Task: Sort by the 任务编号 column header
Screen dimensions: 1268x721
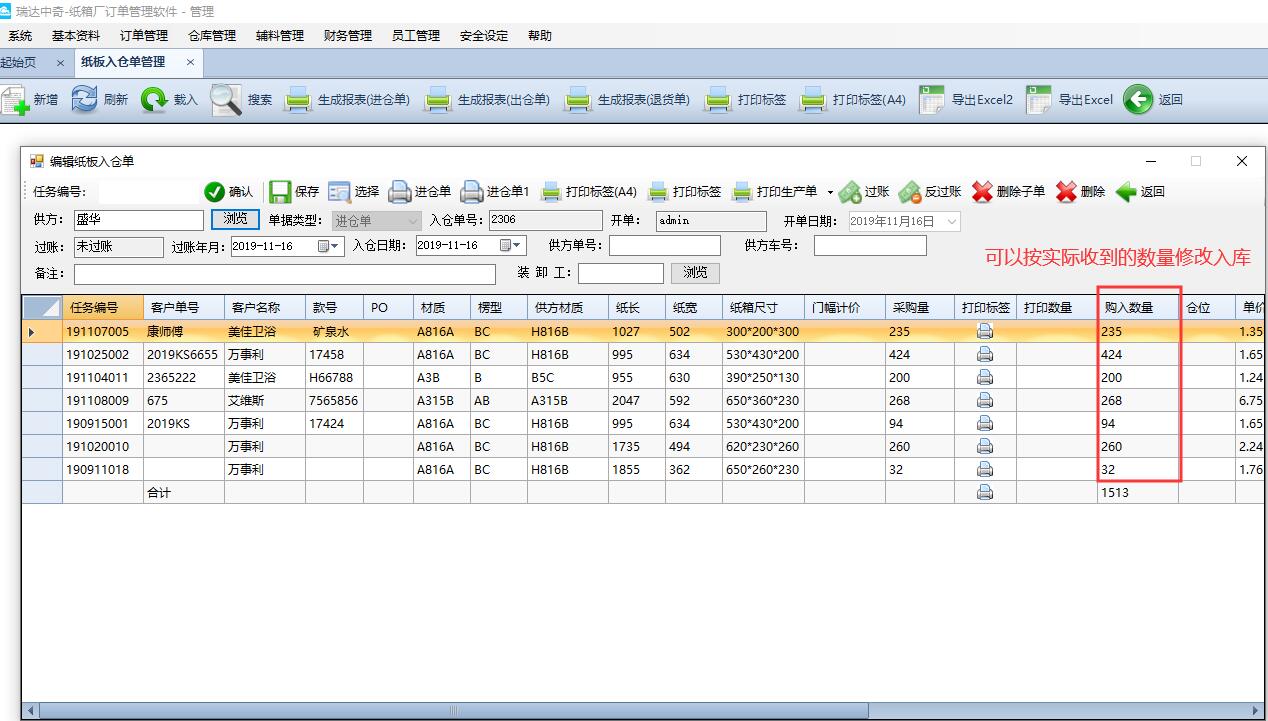Action: [103, 307]
